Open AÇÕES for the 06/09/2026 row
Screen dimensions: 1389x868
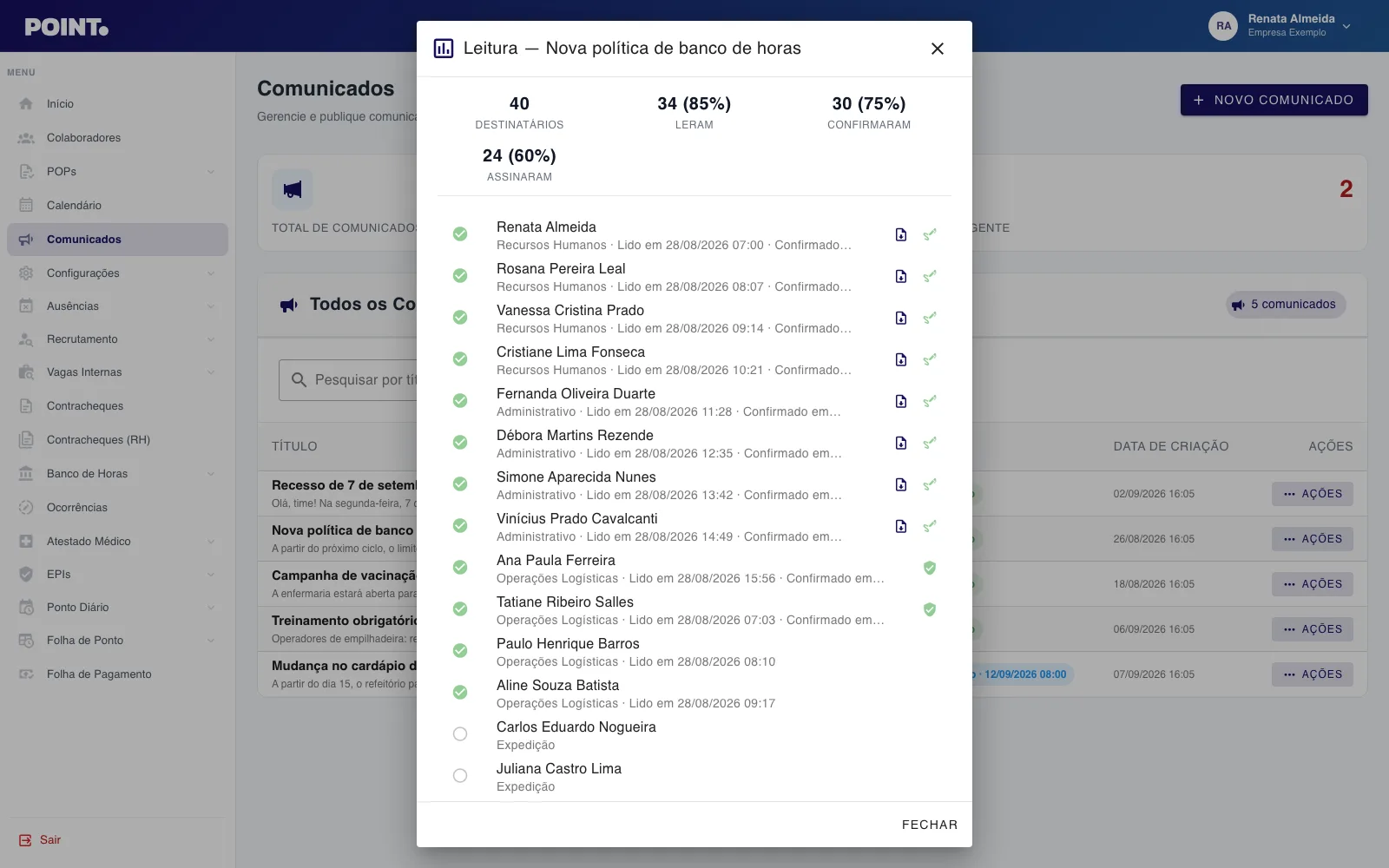[x=1313, y=629]
